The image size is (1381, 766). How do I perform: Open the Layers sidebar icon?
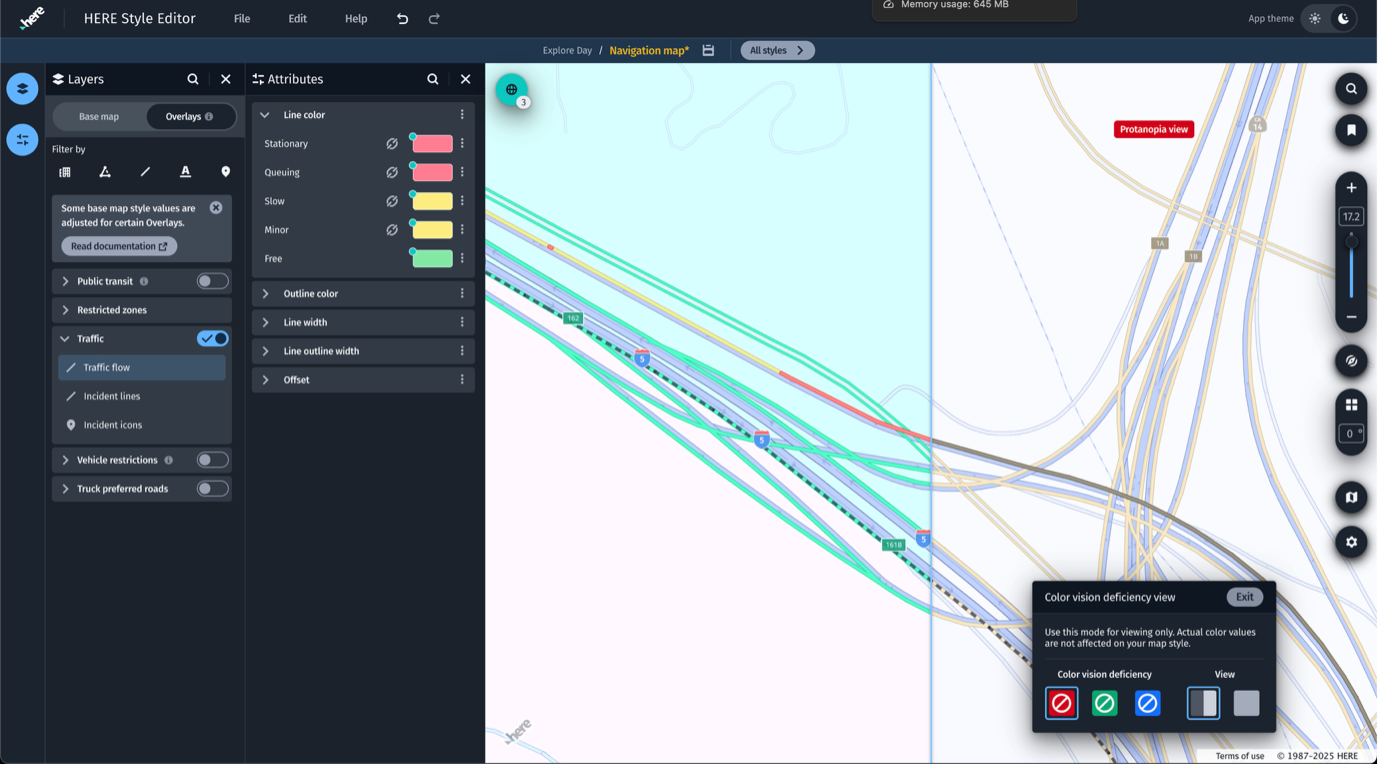pyautogui.click(x=22, y=89)
